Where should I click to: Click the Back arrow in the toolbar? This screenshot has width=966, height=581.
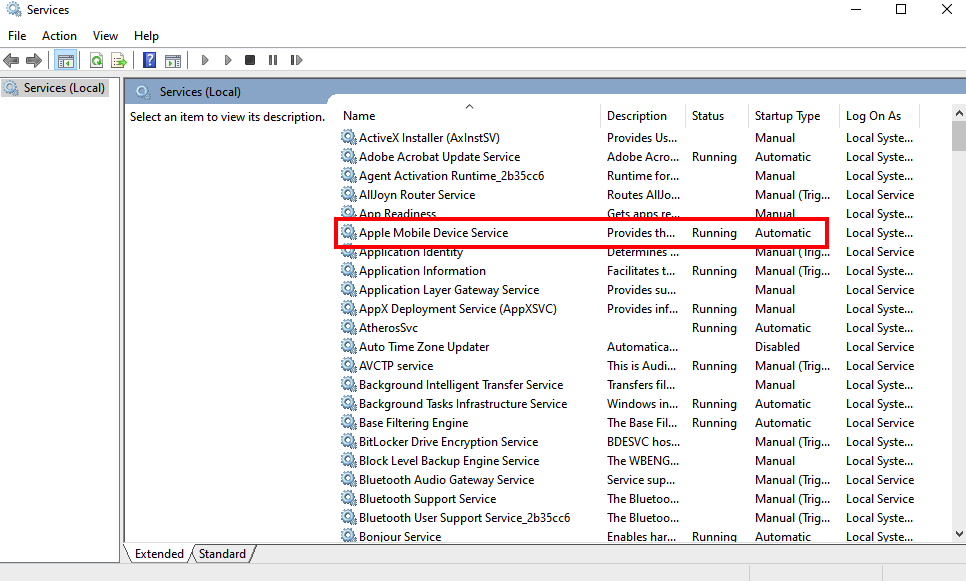coord(12,60)
